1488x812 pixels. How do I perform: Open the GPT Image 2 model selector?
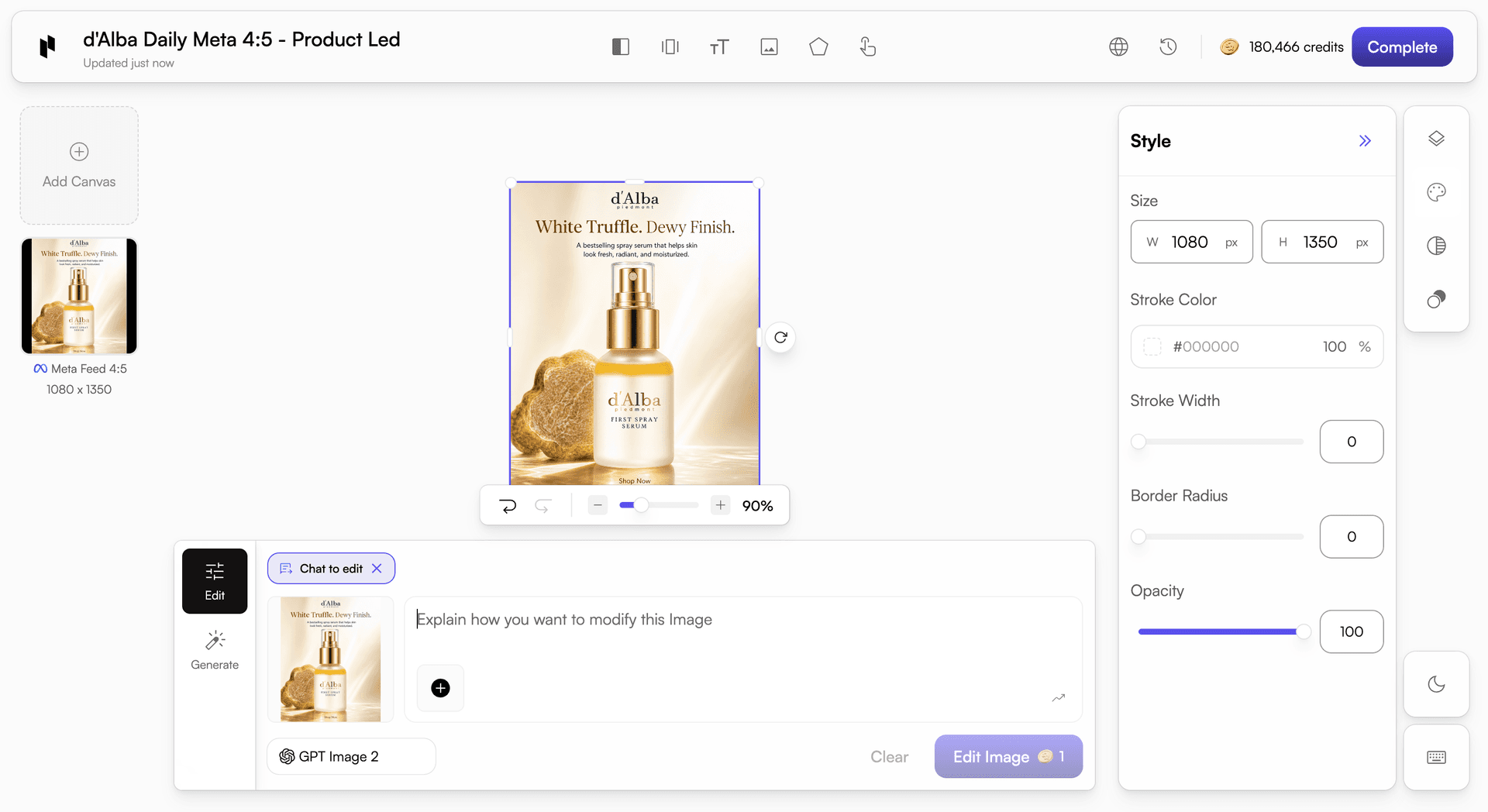pos(351,756)
